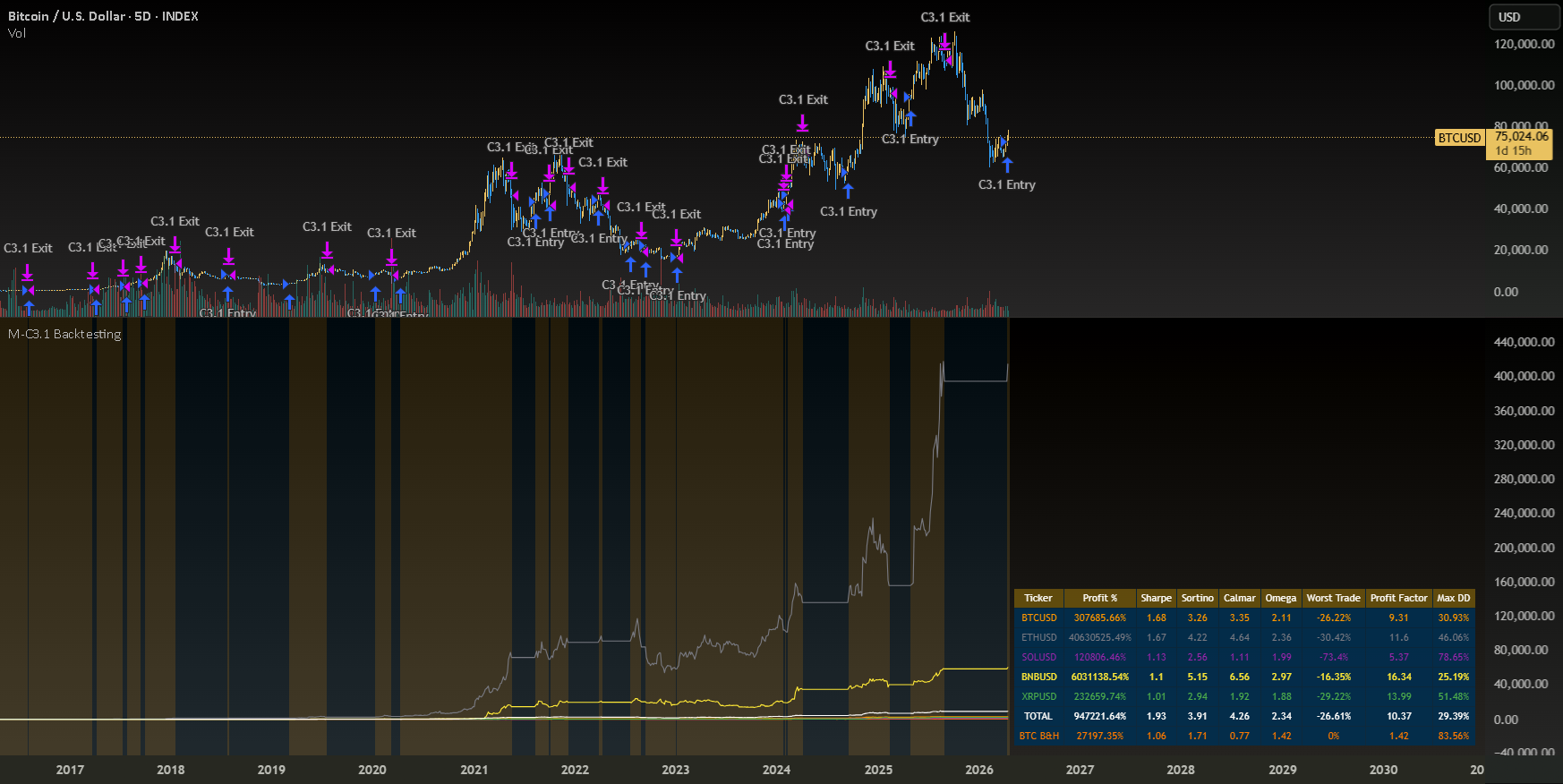The width and height of the screenshot is (1563, 784).
Task: Click the topmost C3.1 Exit signal label
Action: (945, 17)
